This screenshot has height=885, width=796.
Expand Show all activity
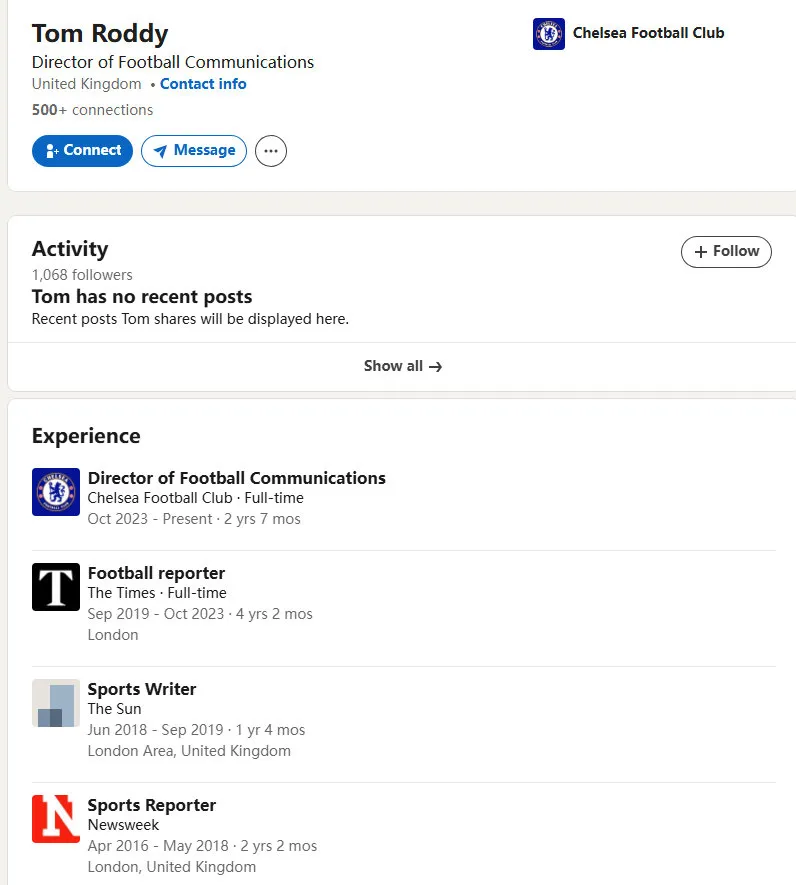coord(402,366)
